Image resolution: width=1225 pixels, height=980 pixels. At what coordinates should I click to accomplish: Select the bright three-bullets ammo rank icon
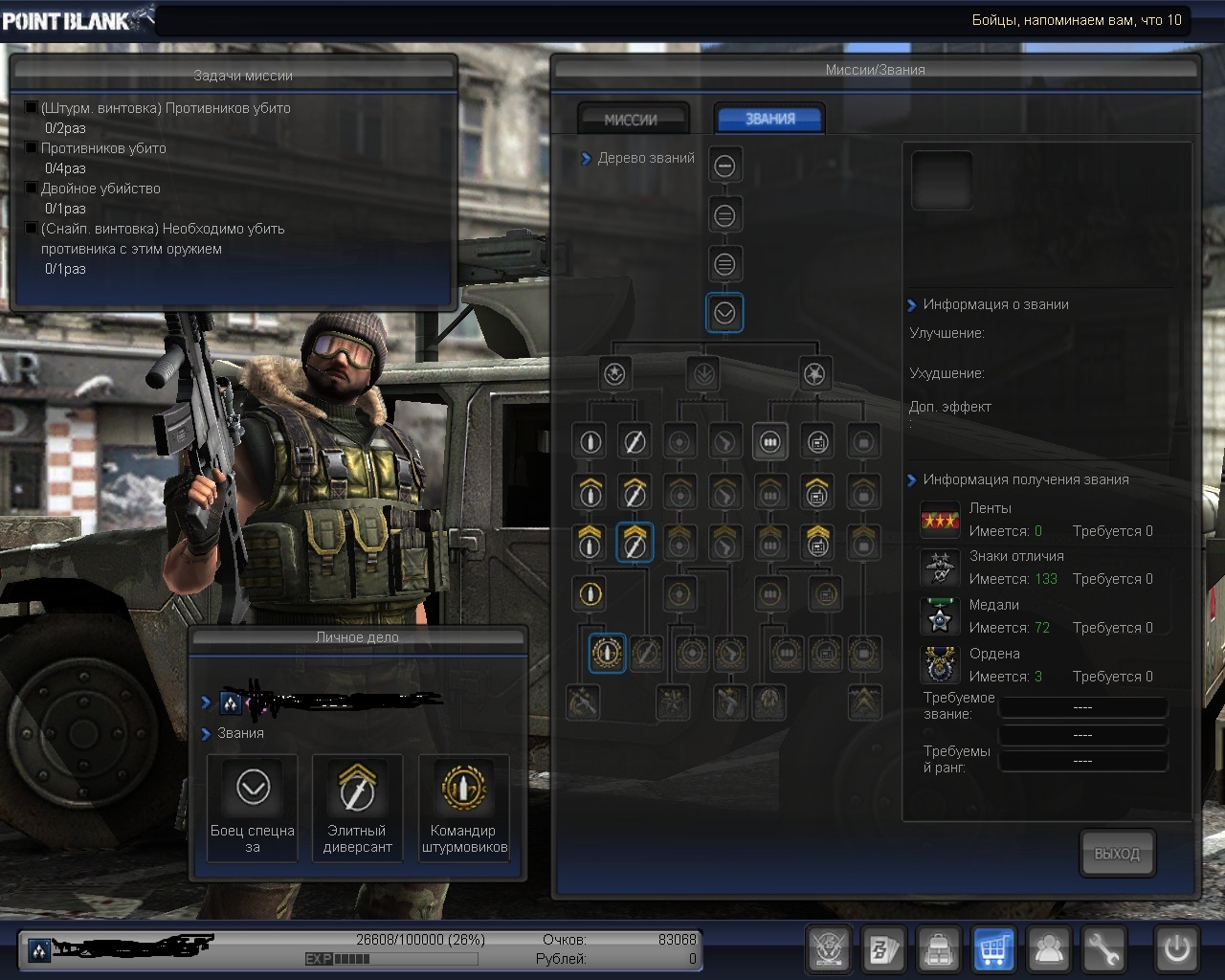point(769,442)
